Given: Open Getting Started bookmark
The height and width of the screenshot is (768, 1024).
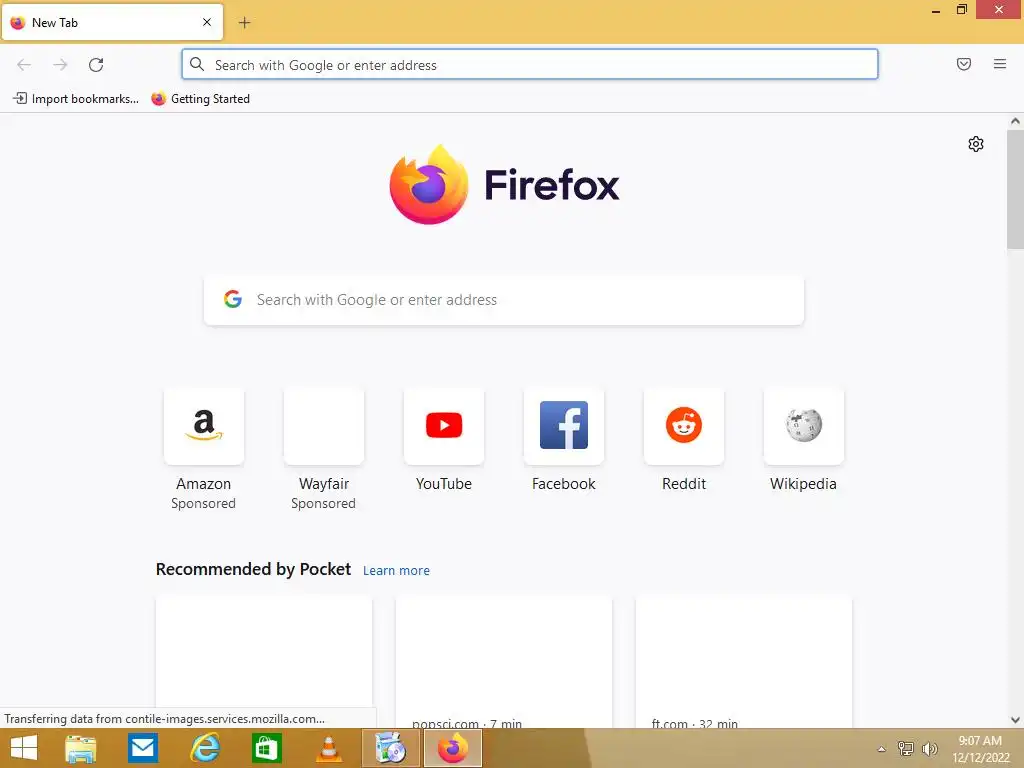Looking at the screenshot, I should [x=200, y=99].
